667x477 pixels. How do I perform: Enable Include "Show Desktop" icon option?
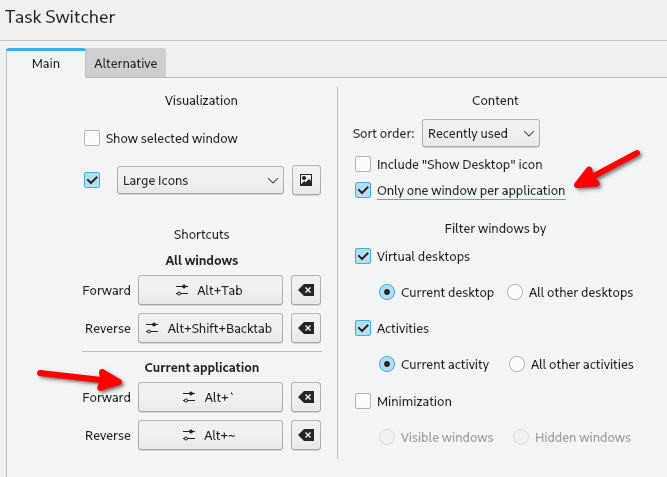363,164
